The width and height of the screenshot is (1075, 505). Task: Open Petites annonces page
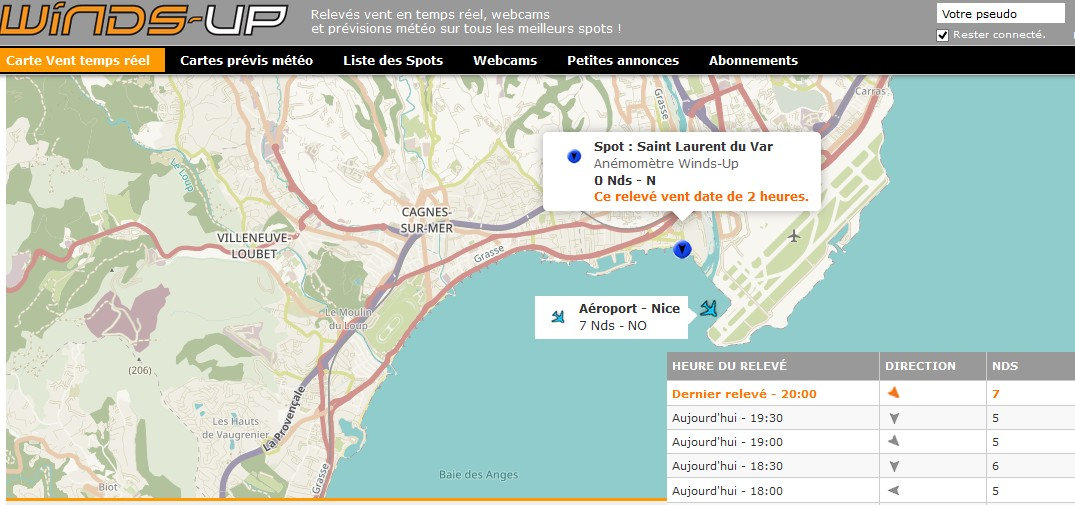[623, 60]
